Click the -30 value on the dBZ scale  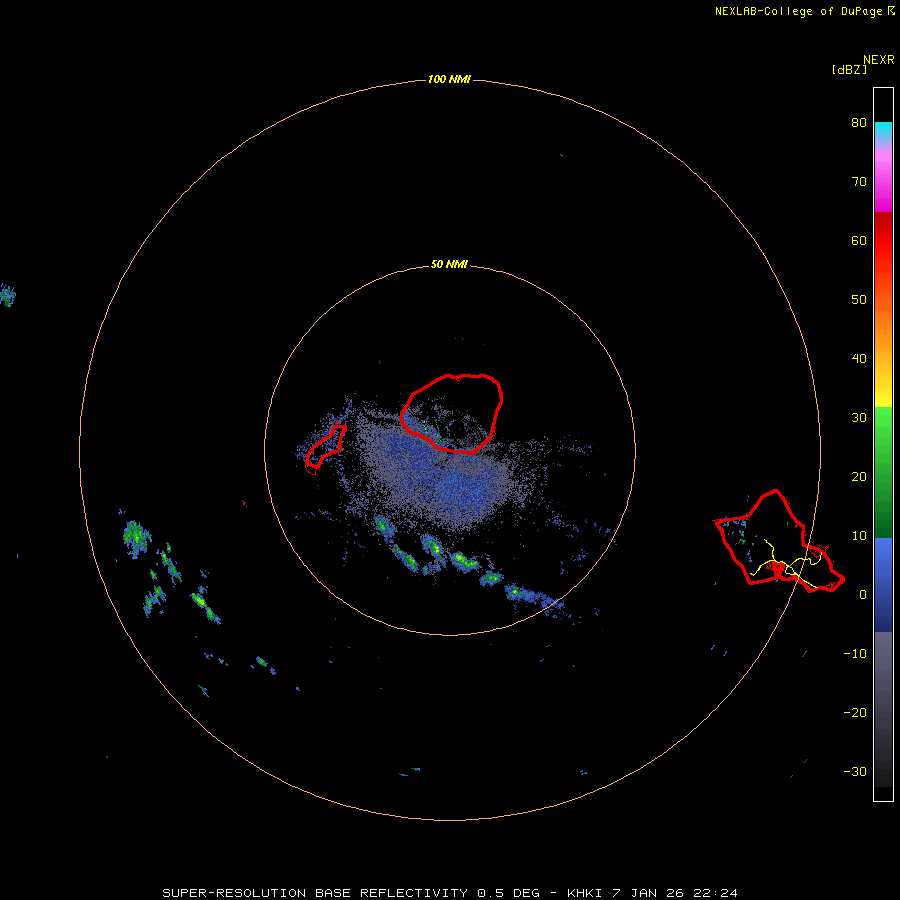tap(855, 771)
